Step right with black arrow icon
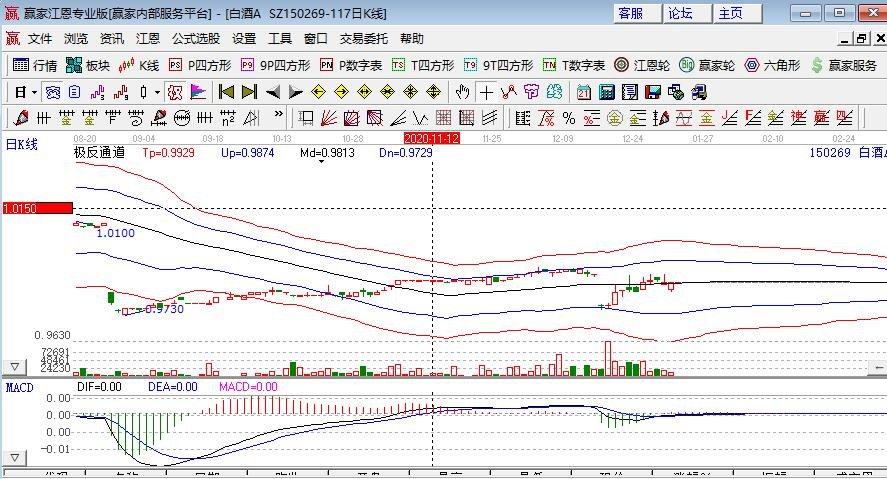Screen dimensions: 887x479 pyautogui.click(x=295, y=92)
